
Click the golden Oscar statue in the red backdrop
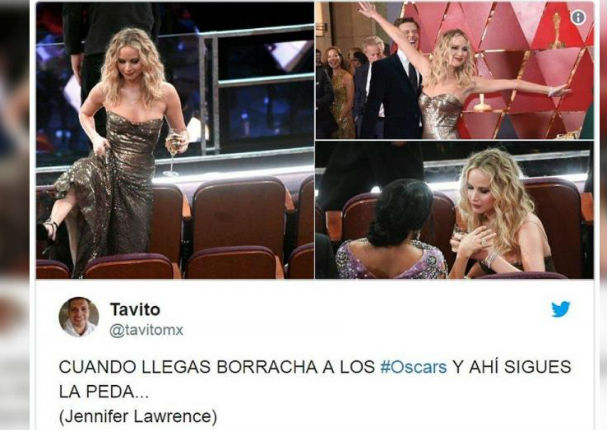(x=557, y=30)
